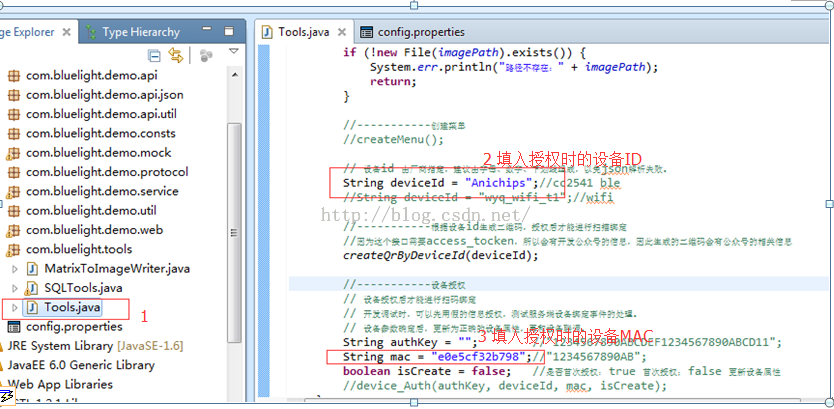Select package com.bluelight.demo.util
The width and height of the screenshot is (834, 409).
pyautogui.click(x=91, y=211)
